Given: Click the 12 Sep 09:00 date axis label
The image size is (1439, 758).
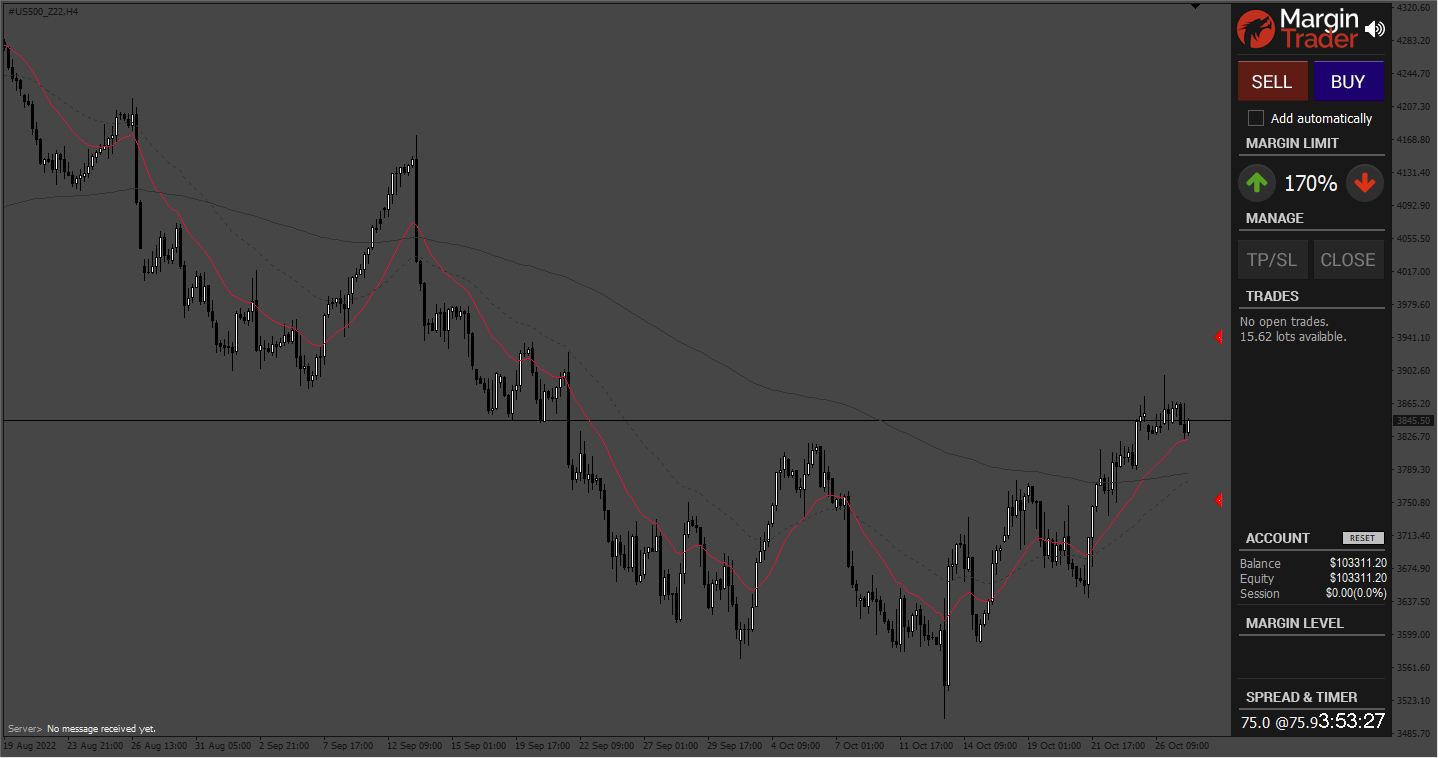Looking at the screenshot, I should [414, 746].
